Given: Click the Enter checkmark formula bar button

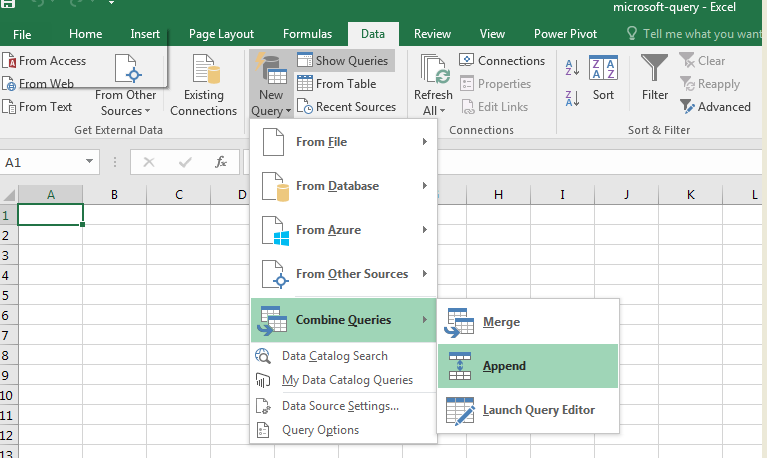Looking at the screenshot, I should coord(185,162).
